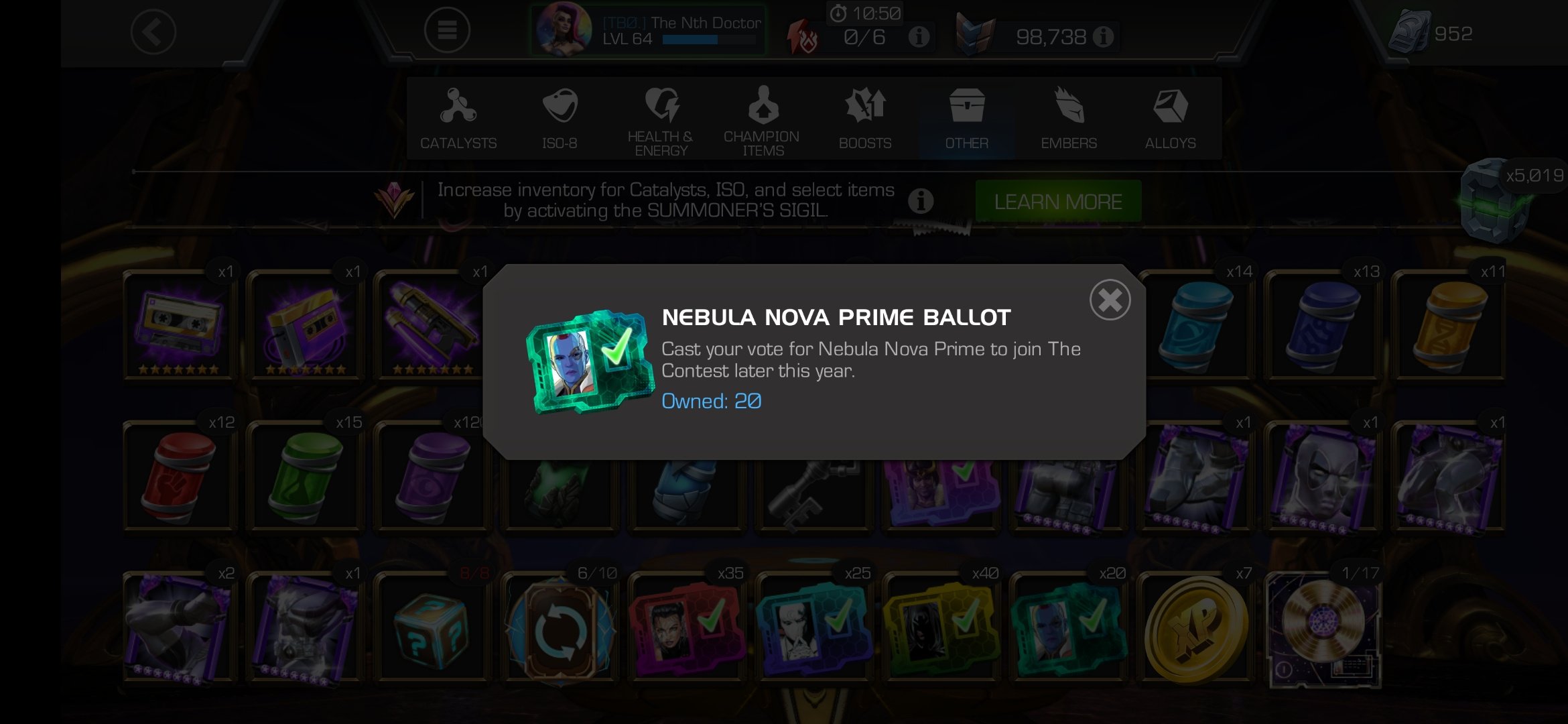Open the Catalysts inventory tab
Viewport: 1568px width, 724px height.
pyautogui.click(x=458, y=119)
